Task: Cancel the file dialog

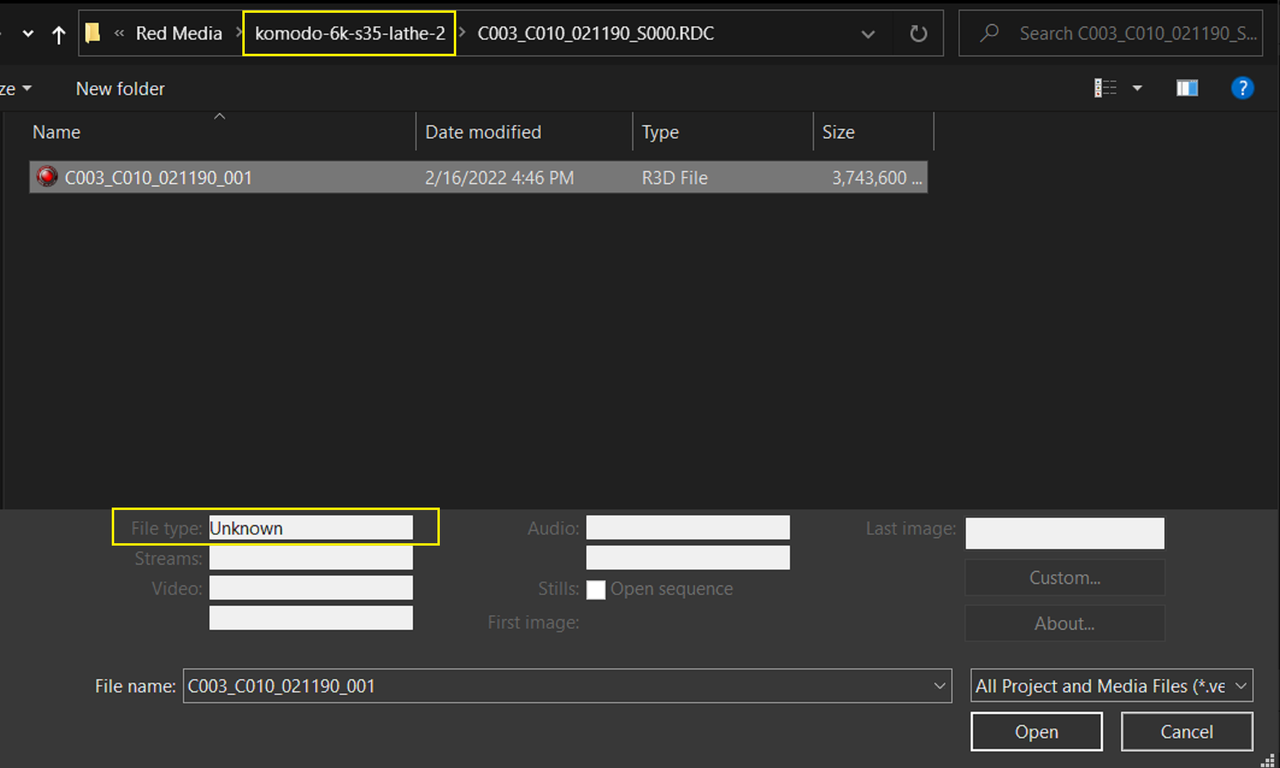Action: click(1187, 732)
